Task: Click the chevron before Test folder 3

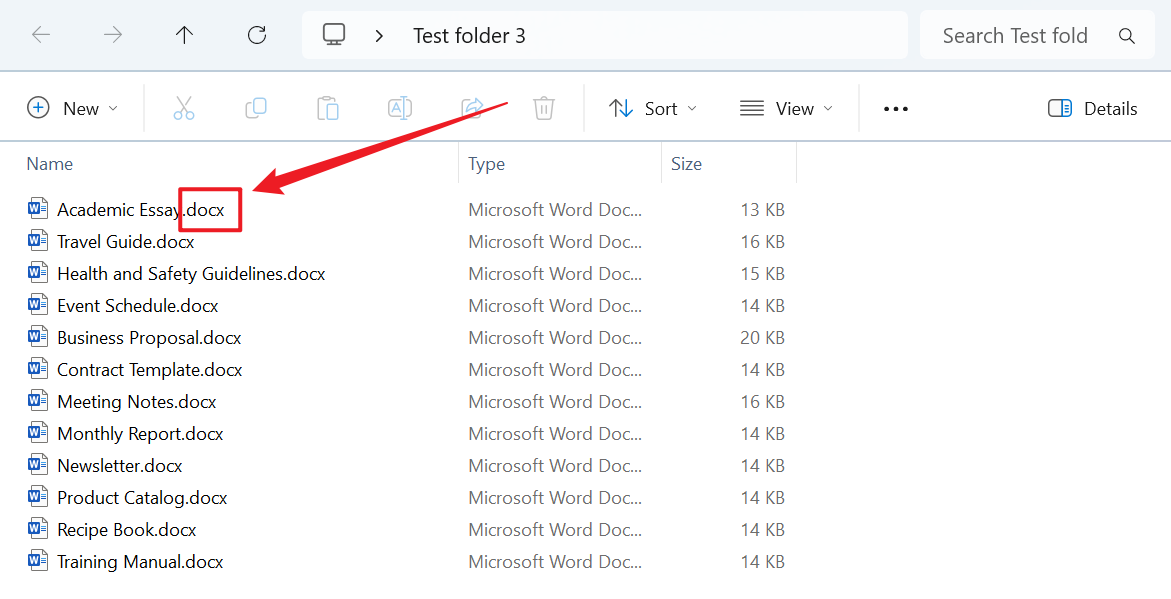Action: point(379,36)
